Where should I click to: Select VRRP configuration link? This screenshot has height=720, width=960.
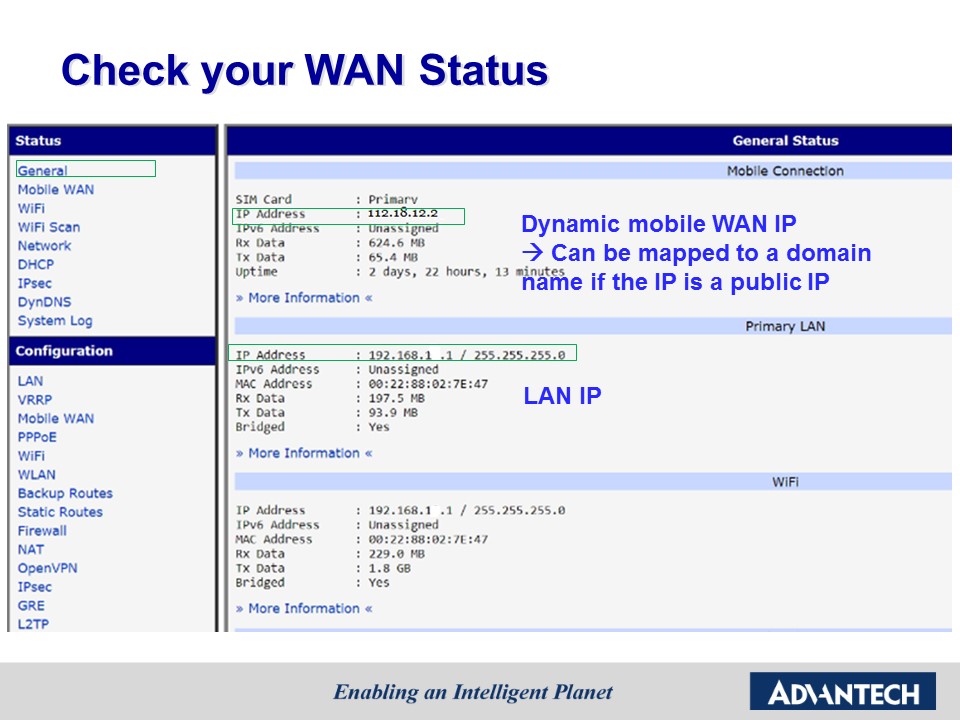[x=34, y=400]
